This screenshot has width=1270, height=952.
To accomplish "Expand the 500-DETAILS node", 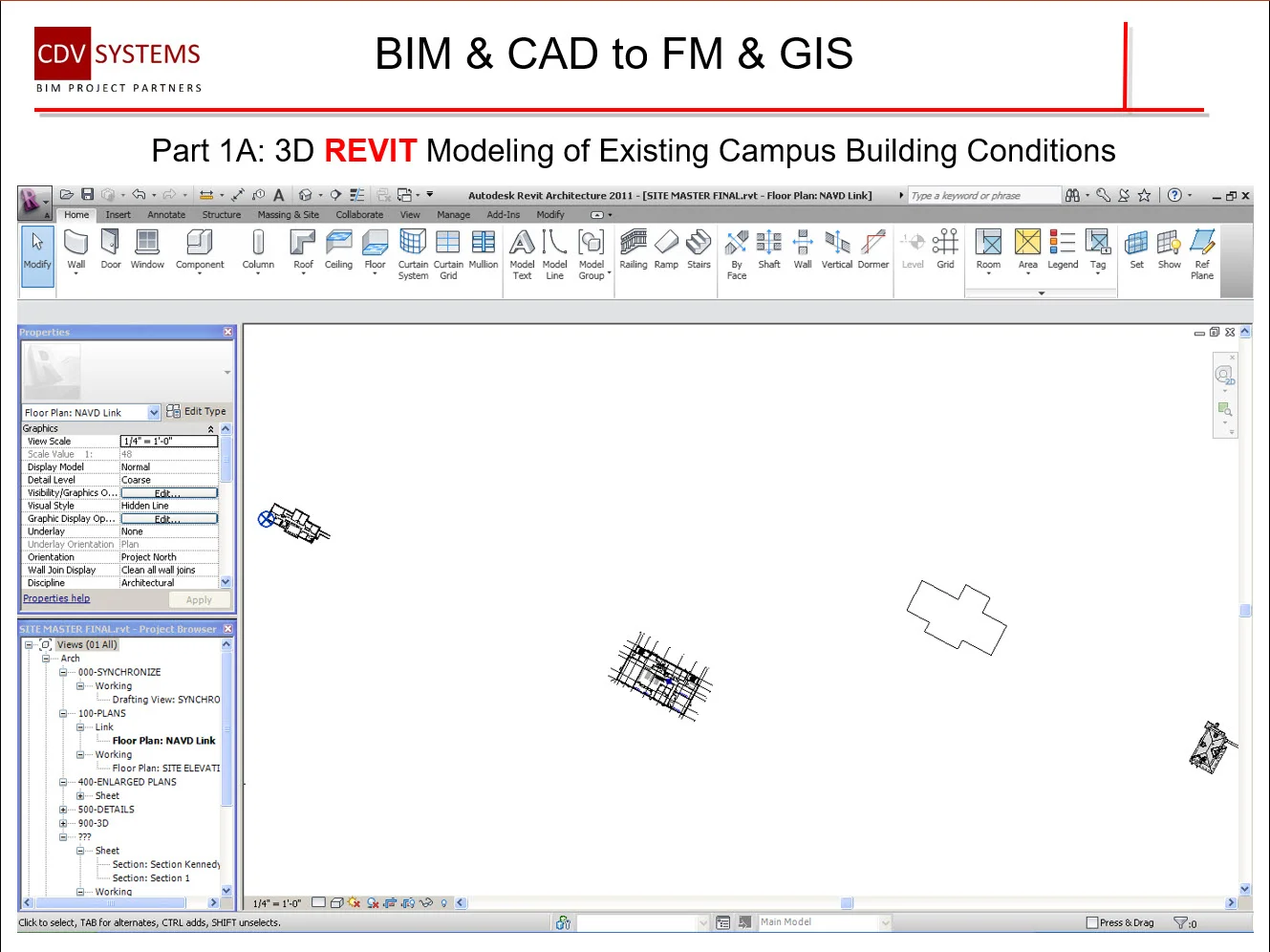I will pos(63,810).
